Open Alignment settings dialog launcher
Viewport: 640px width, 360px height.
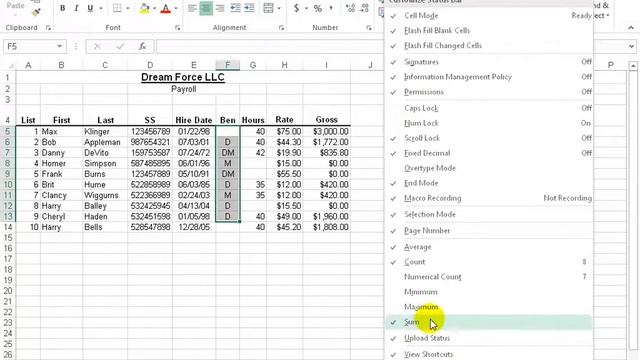tap(281, 28)
